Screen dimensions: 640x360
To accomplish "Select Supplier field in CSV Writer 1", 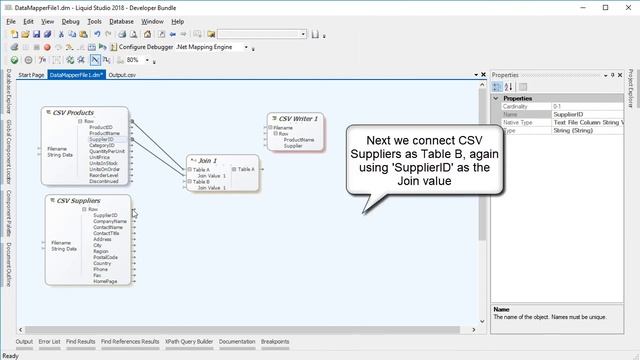I will [293, 146].
